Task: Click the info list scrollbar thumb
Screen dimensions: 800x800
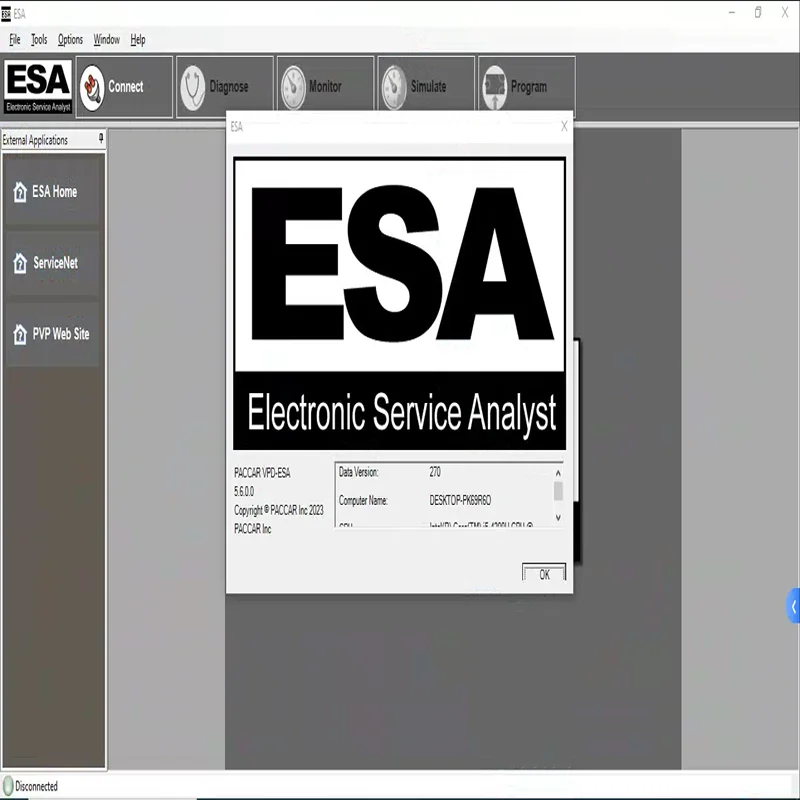Action: point(558,492)
